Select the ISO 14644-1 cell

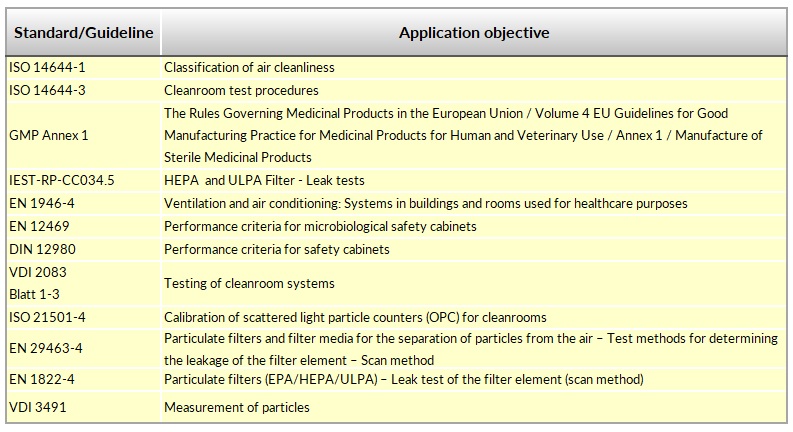tap(48, 68)
